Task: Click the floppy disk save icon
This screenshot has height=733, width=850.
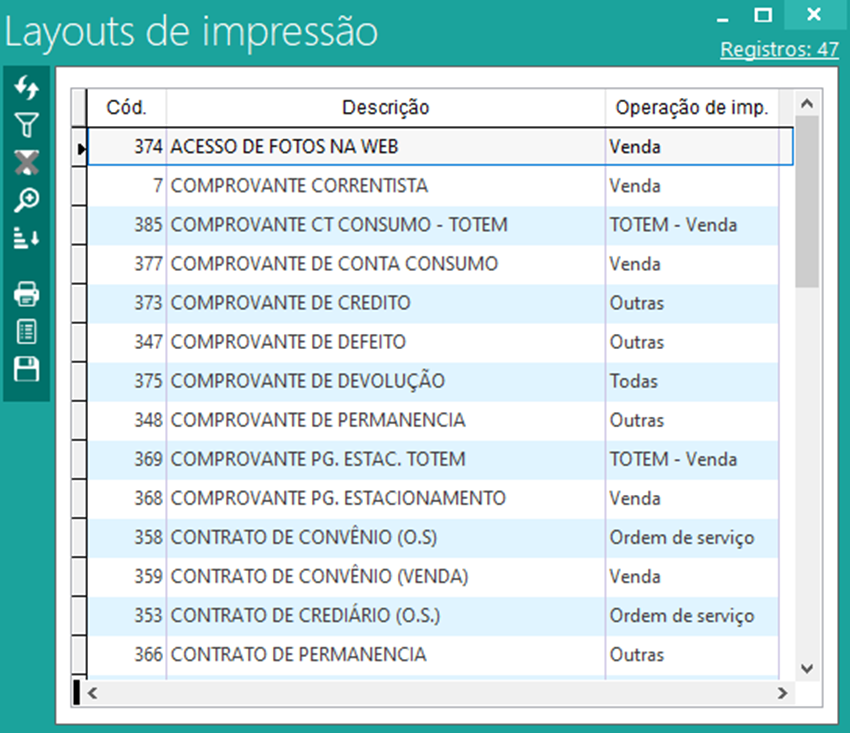Action: pos(27,369)
